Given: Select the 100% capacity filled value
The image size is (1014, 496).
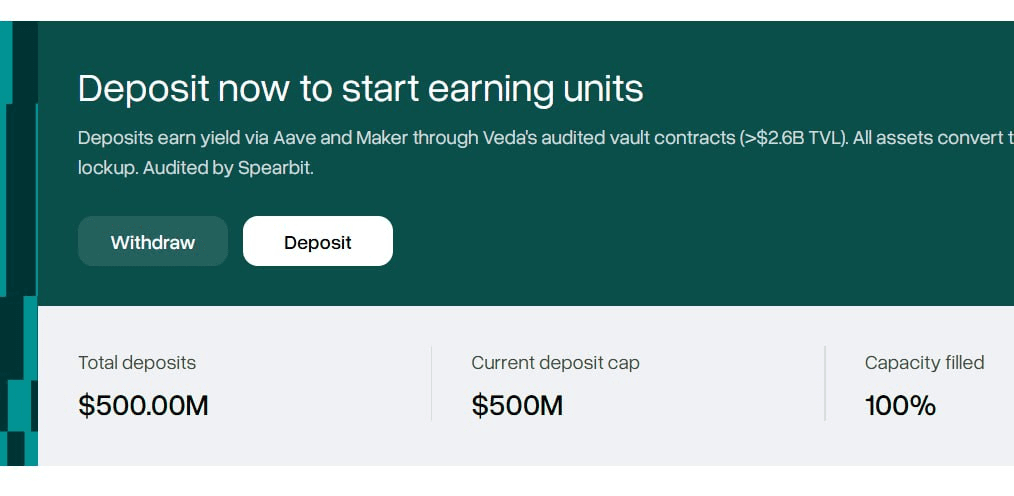Looking at the screenshot, I should 900,406.
